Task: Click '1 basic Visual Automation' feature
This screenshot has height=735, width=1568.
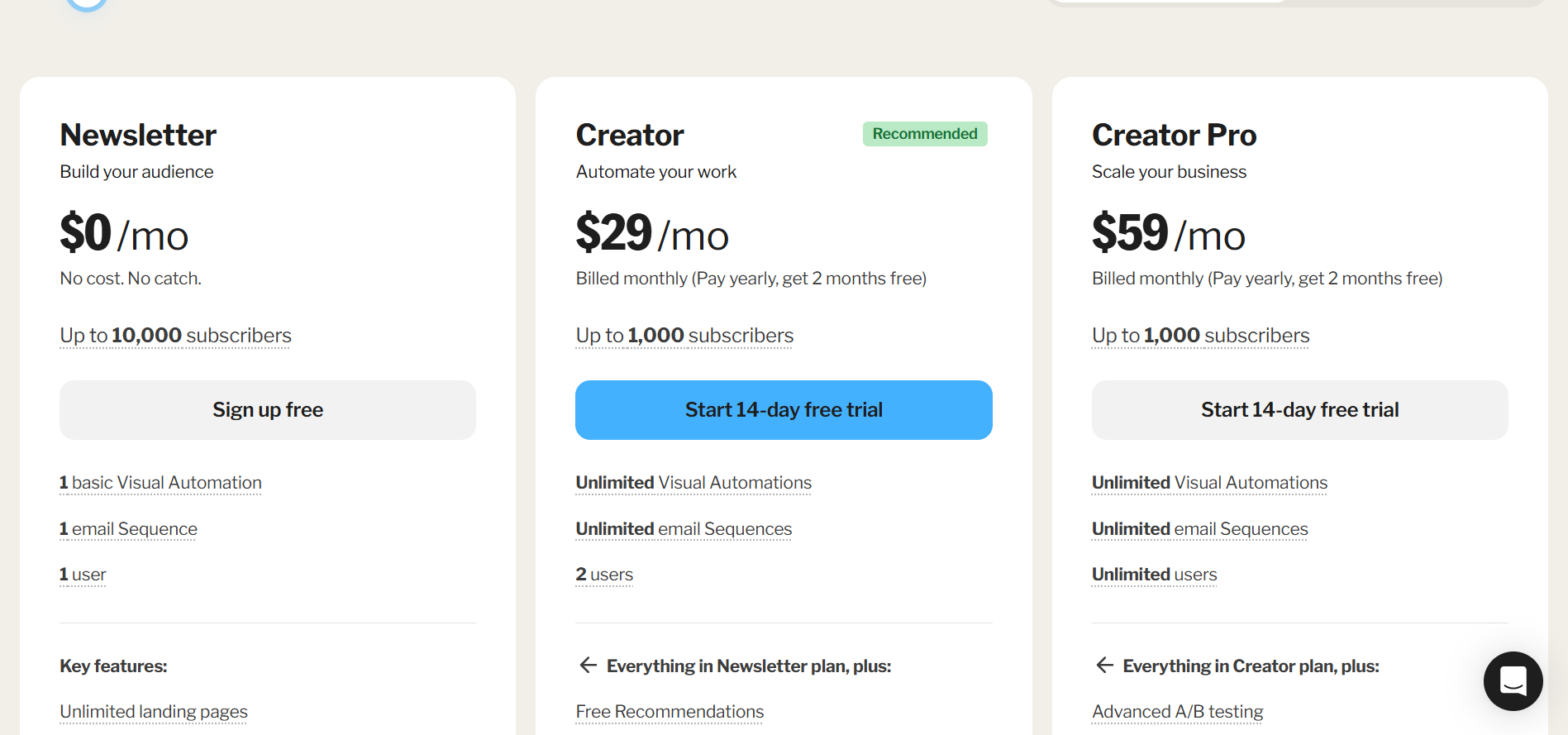Action: click(160, 483)
